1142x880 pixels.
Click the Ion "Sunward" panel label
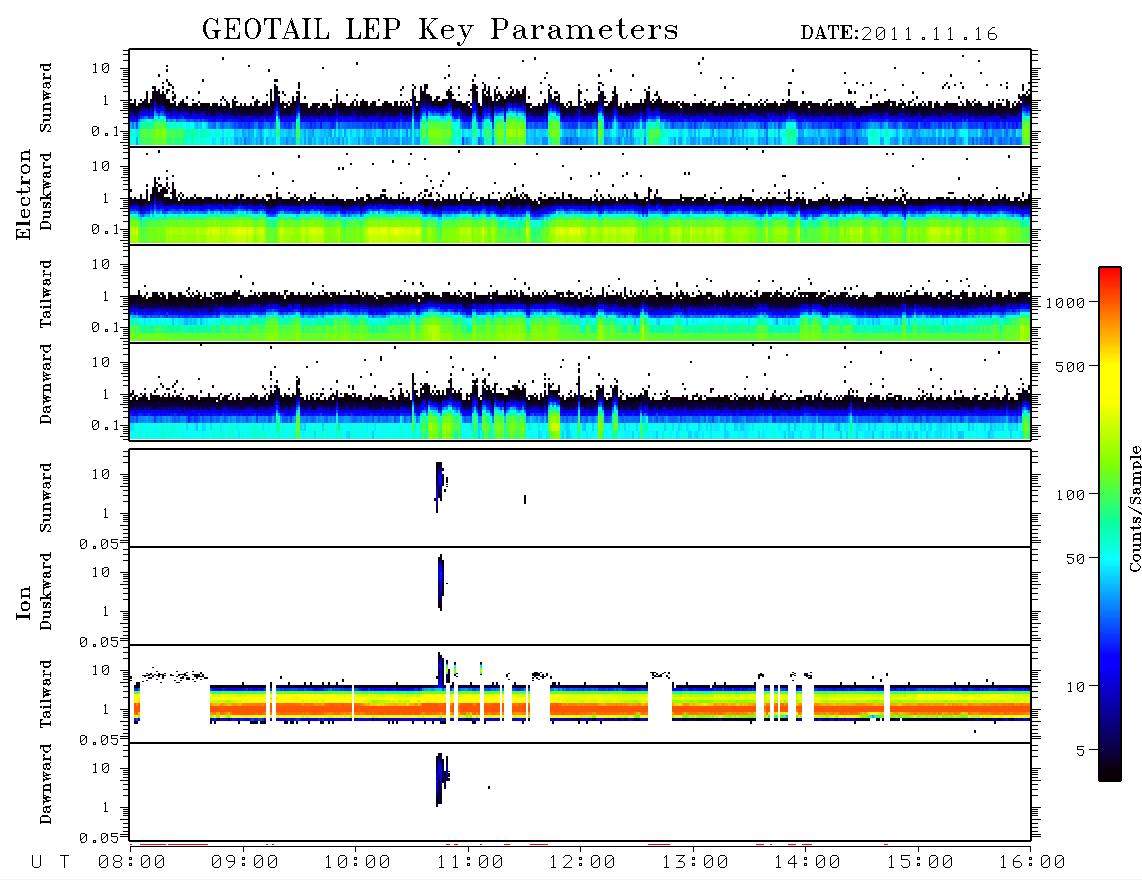46,498
